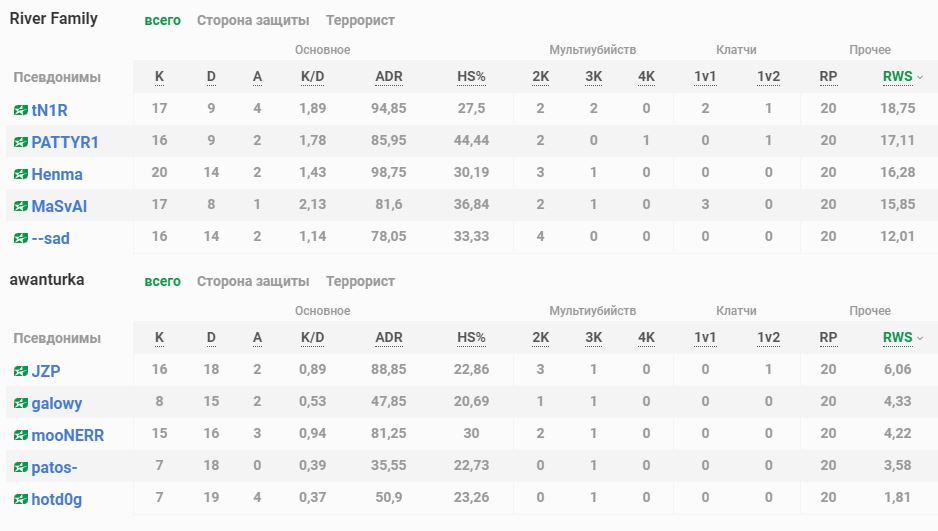Screen dimensions: 938x531
Task: Open patos- player profile link
Action: pyautogui.click(x=54, y=467)
